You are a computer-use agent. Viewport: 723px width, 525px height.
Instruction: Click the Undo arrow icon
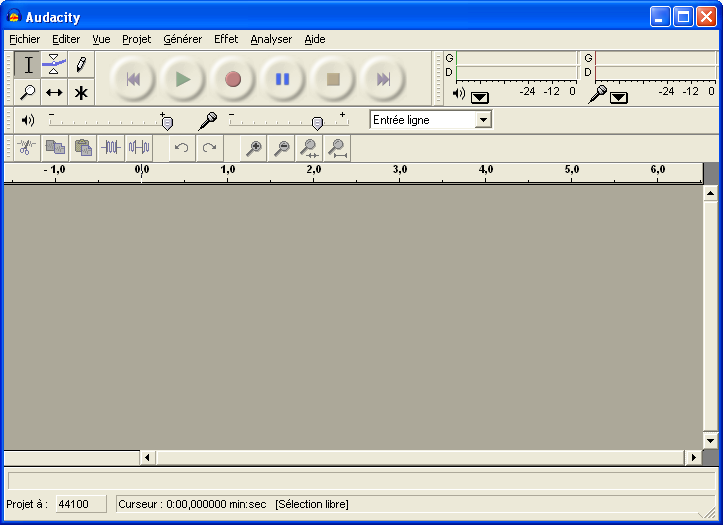click(x=182, y=148)
